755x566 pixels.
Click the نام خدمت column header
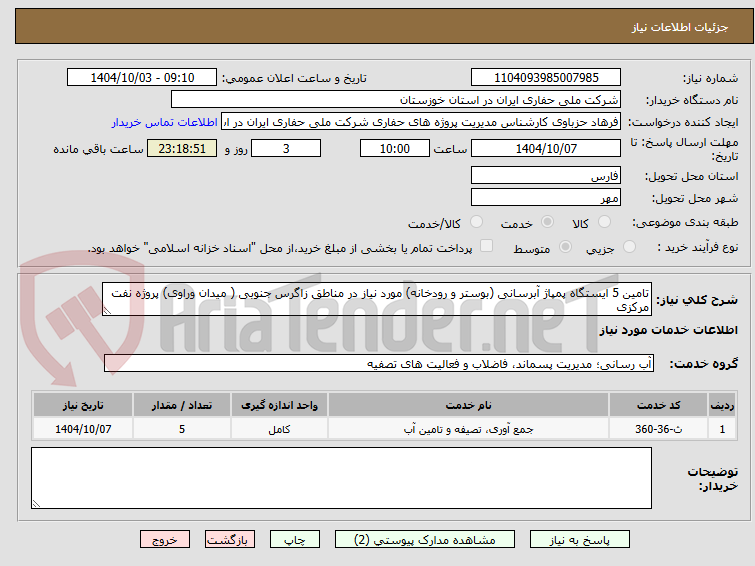[x=469, y=405]
